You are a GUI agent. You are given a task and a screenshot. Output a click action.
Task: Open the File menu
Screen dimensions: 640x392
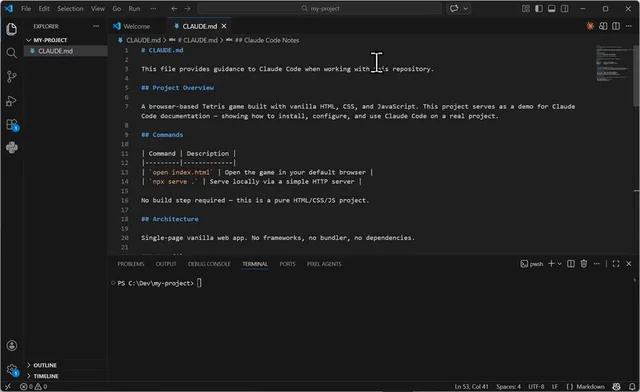point(26,9)
